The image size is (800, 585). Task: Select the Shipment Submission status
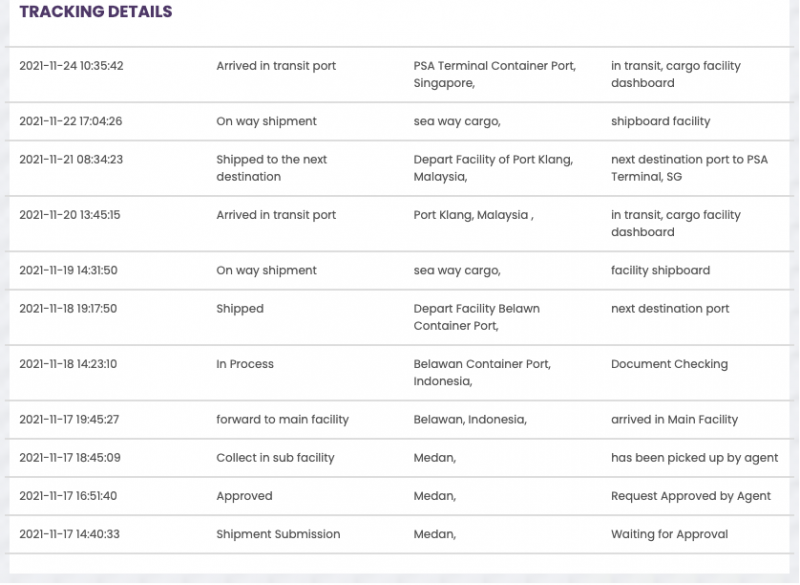click(x=278, y=534)
